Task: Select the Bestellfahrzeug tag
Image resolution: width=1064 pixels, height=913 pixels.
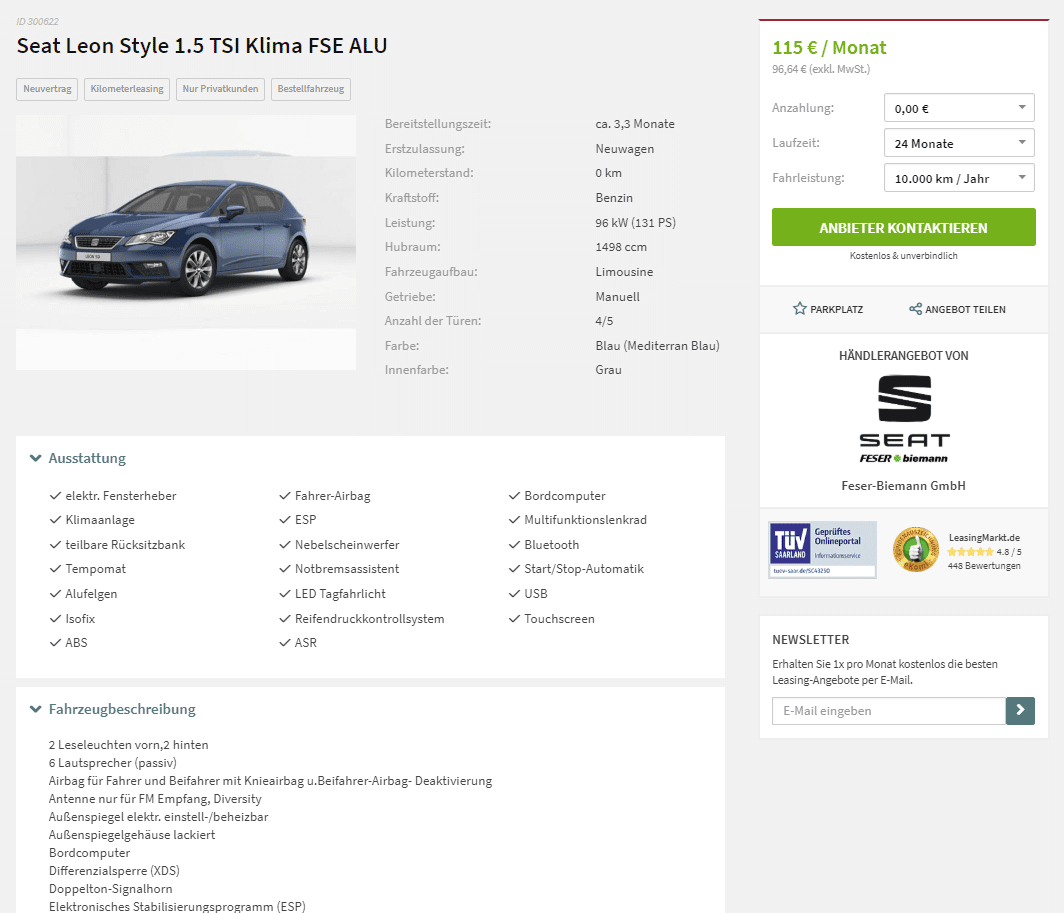Action: point(311,89)
